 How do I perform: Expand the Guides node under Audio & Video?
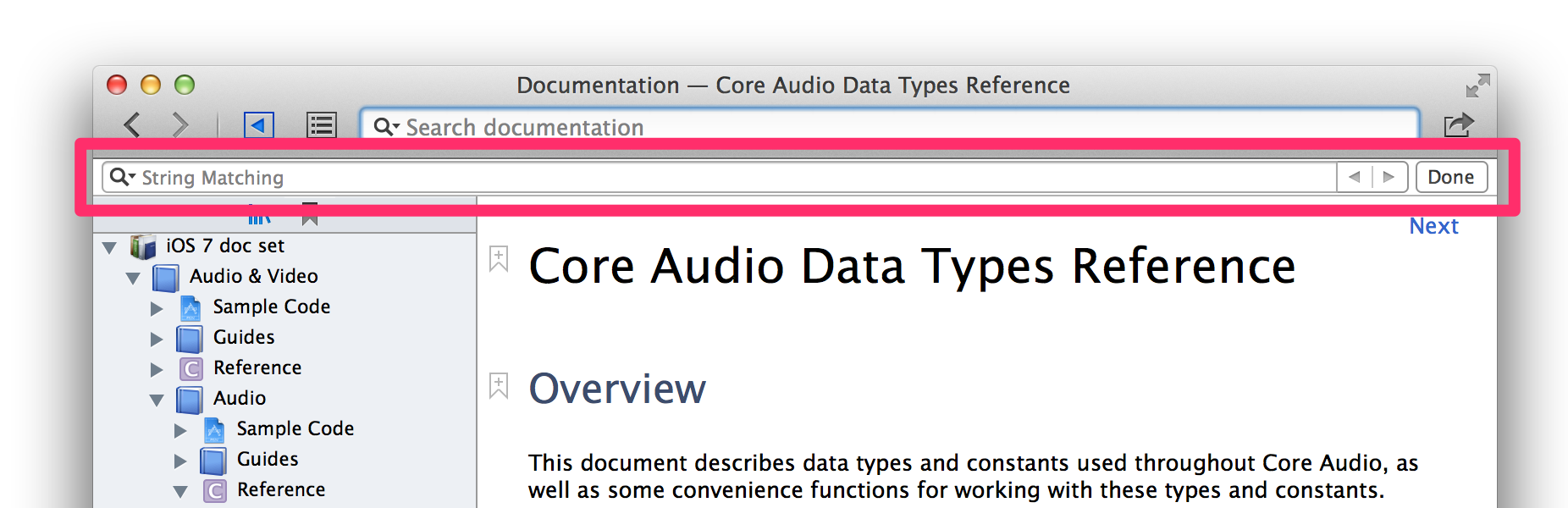(x=157, y=339)
